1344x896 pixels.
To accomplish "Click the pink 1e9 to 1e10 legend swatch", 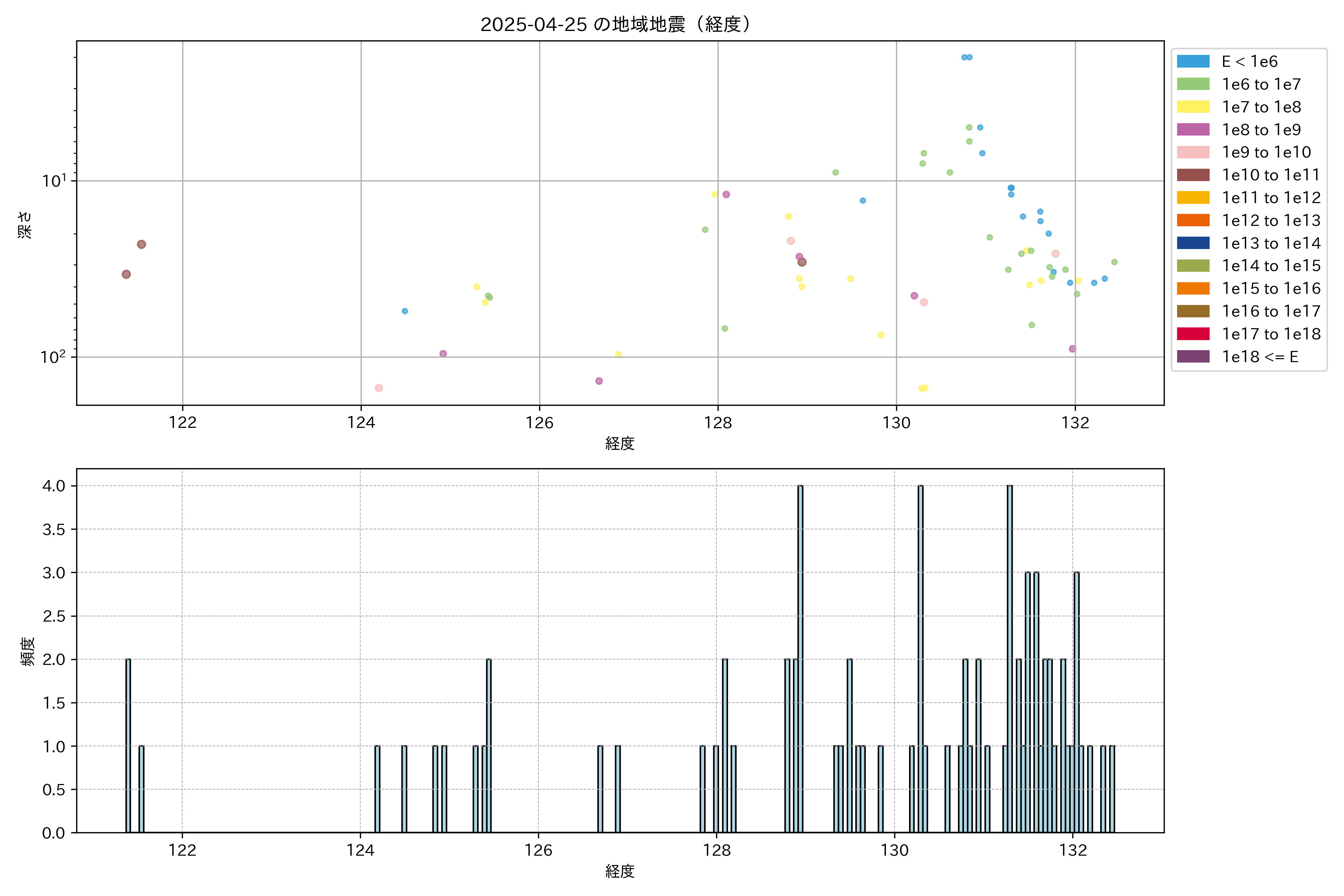I will pyautogui.click(x=1192, y=152).
